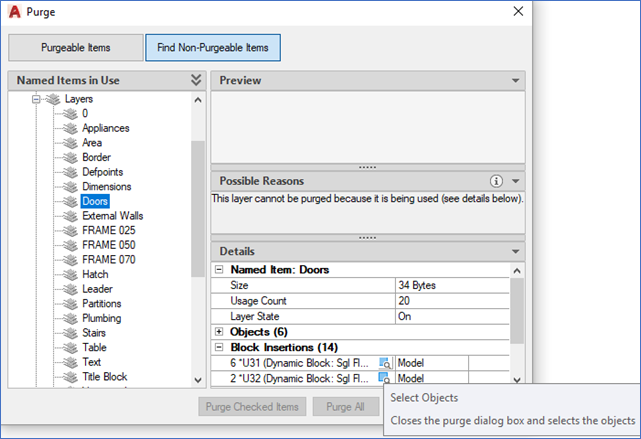Click the layer icon beside Stairs
This screenshot has height=439, width=641.
(70, 333)
